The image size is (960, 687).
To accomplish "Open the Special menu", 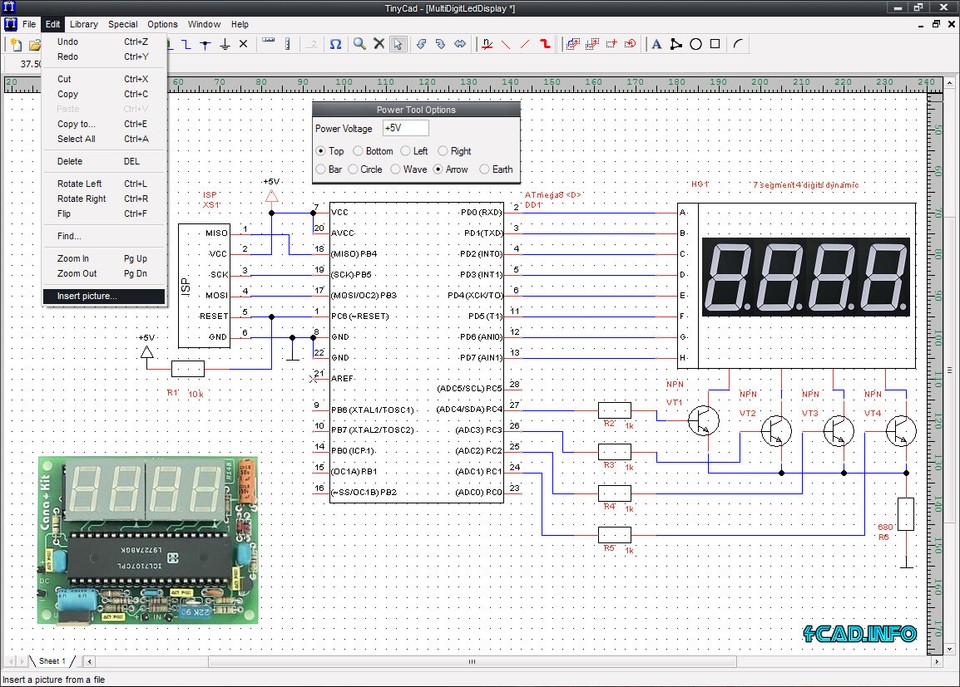I will pyautogui.click(x=122, y=24).
